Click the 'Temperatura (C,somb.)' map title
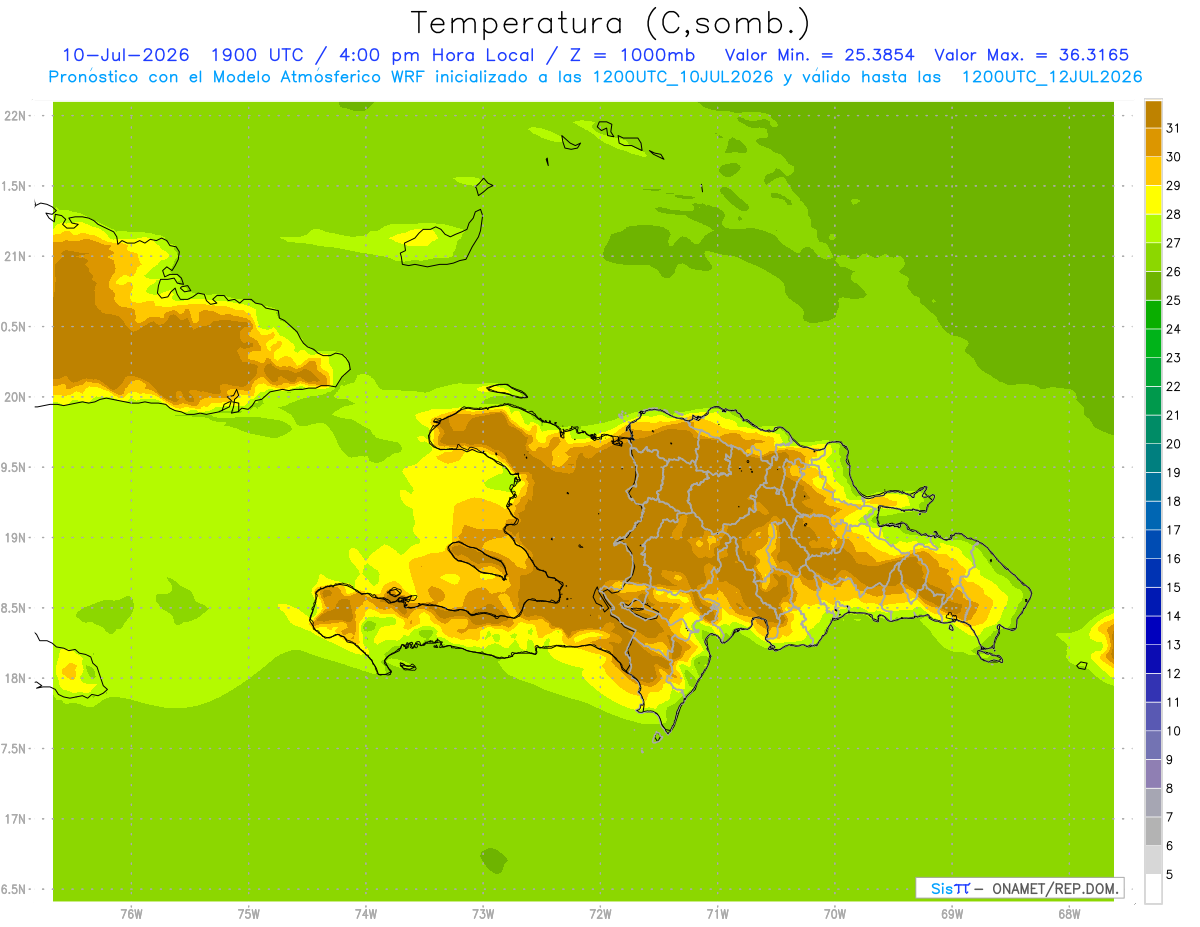The width and height of the screenshot is (1200, 927). tap(611, 23)
